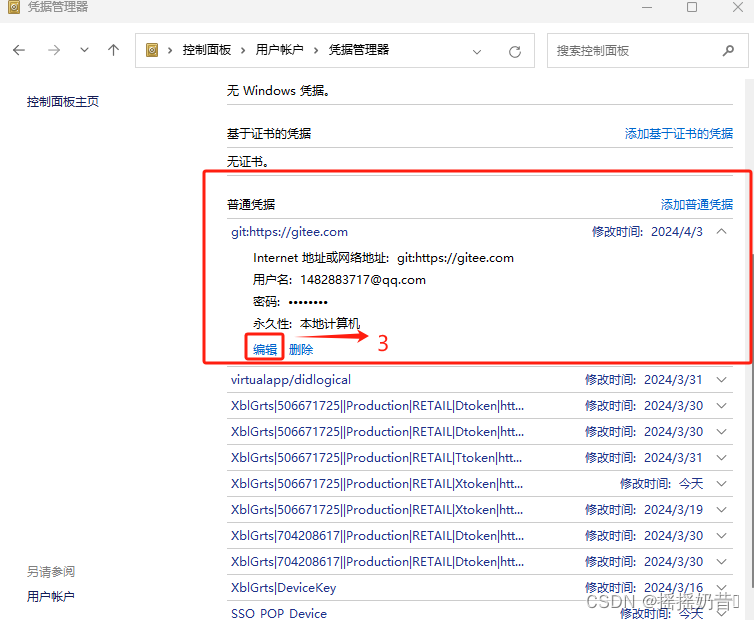Click 添加基于证书的凭据 link
Viewport: 754px width, 620px height.
pos(679,133)
